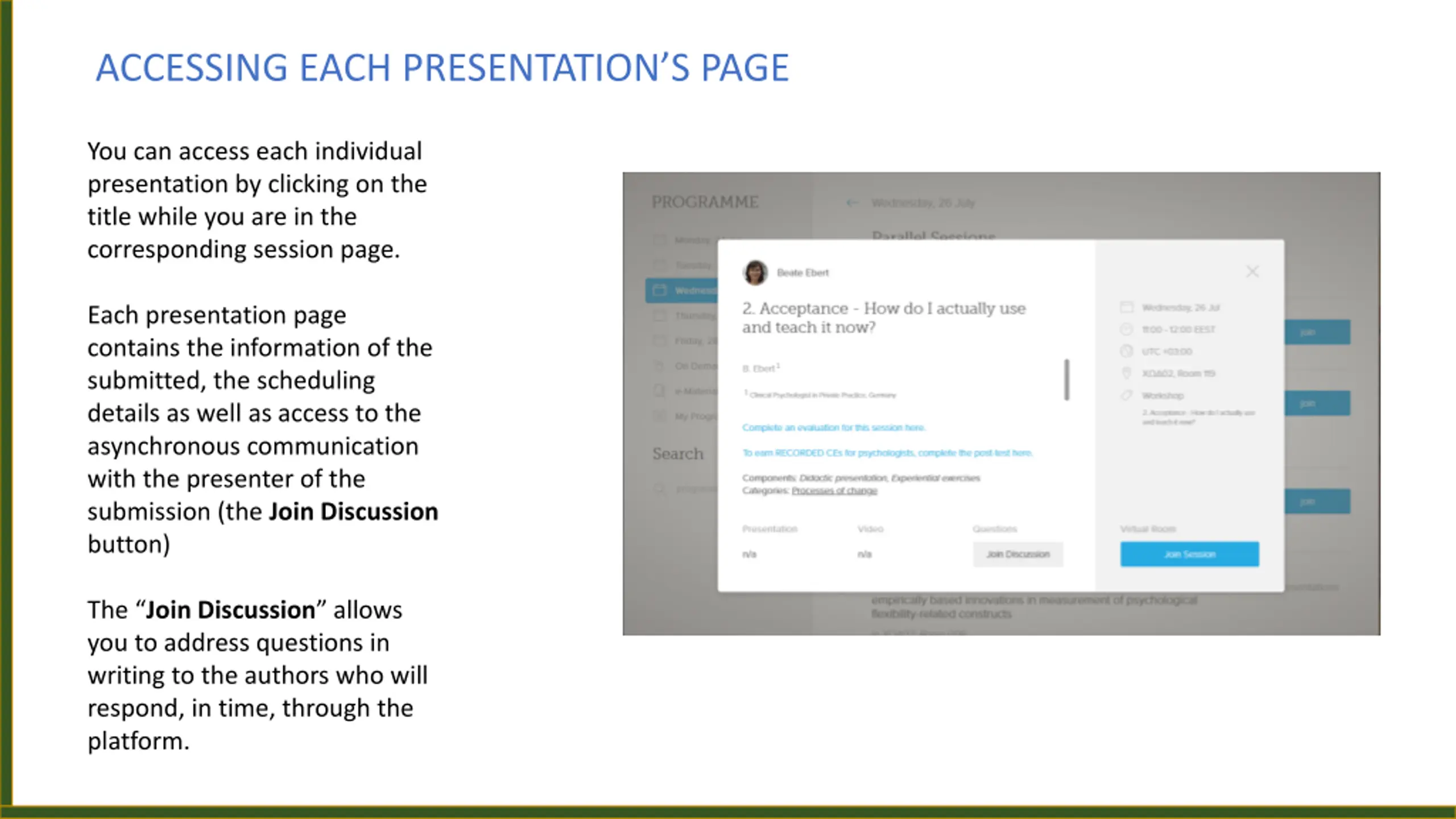Click the 'Wednesday, 26 July' page header
This screenshot has width=1456, height=819.
coord(923,202)
